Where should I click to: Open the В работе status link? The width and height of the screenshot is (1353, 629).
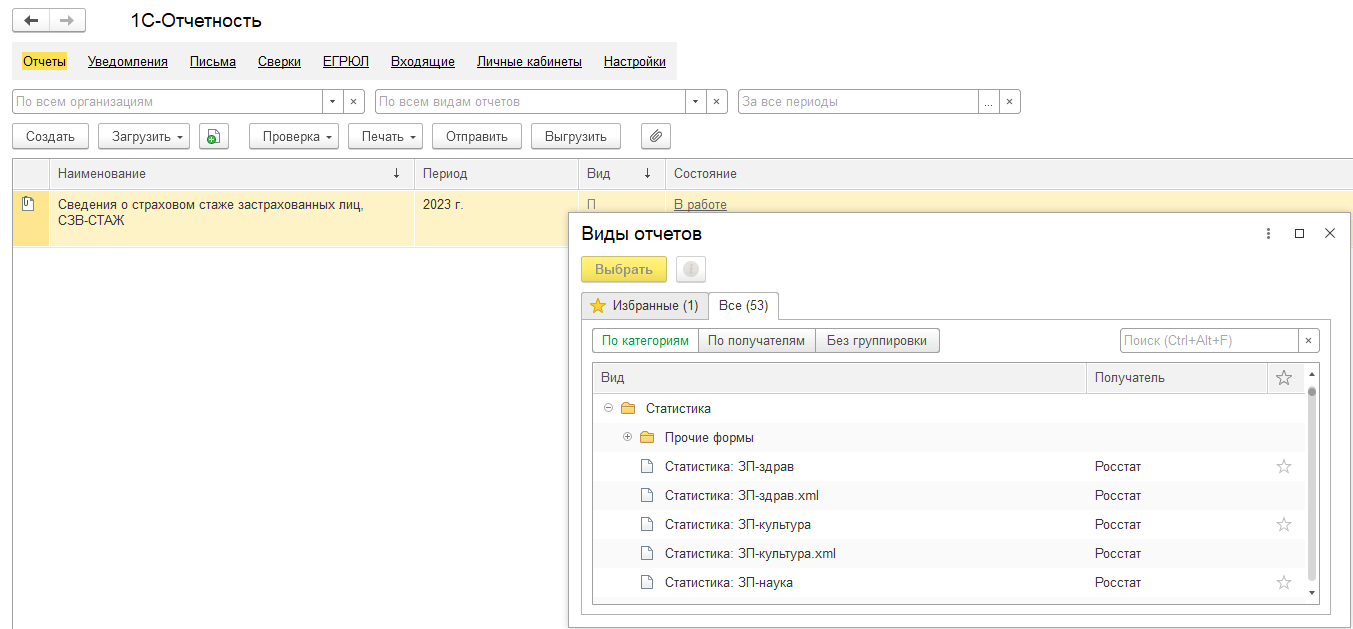click(700, 204)
